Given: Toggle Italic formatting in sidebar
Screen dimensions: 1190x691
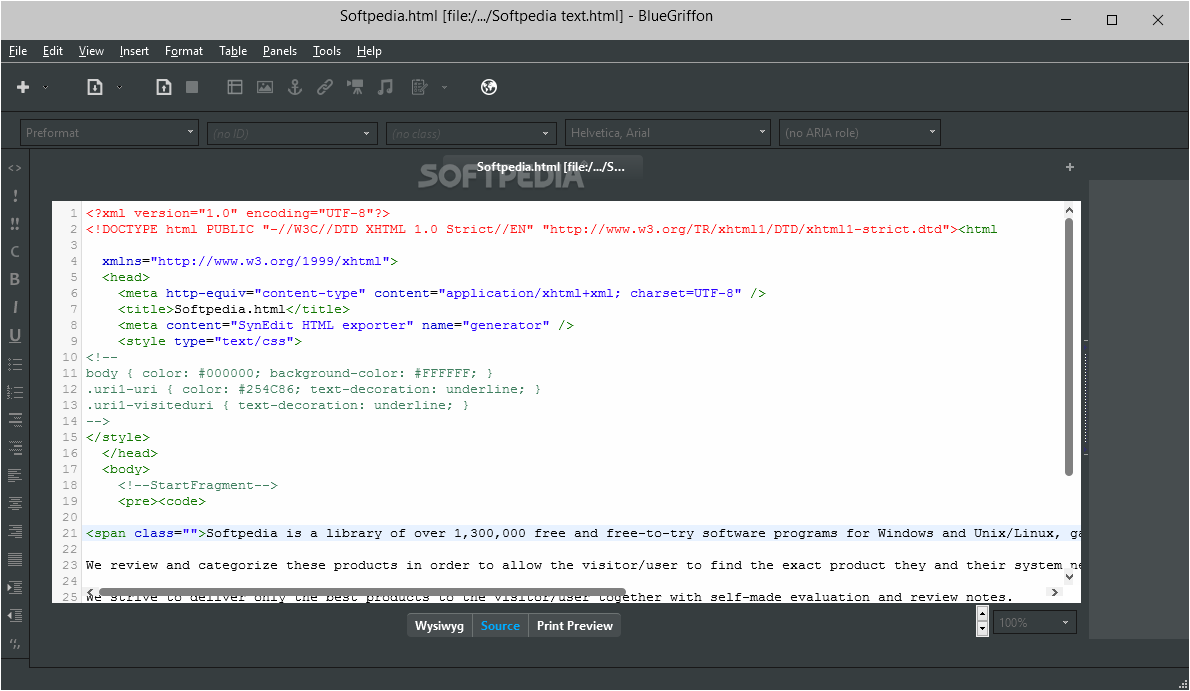Looking at the screenshot, I should click(x=14, y=308).
